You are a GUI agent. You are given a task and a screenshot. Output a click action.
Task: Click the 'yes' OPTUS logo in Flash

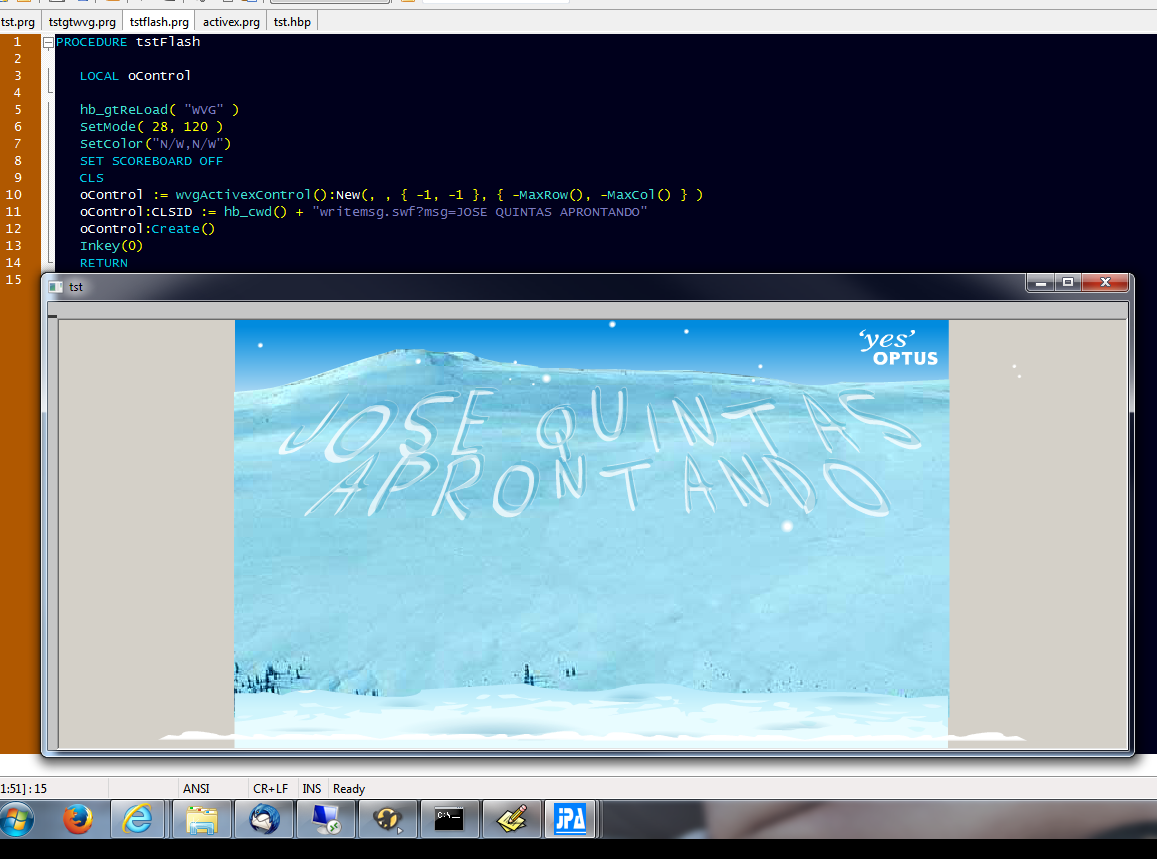click(898, 347)
